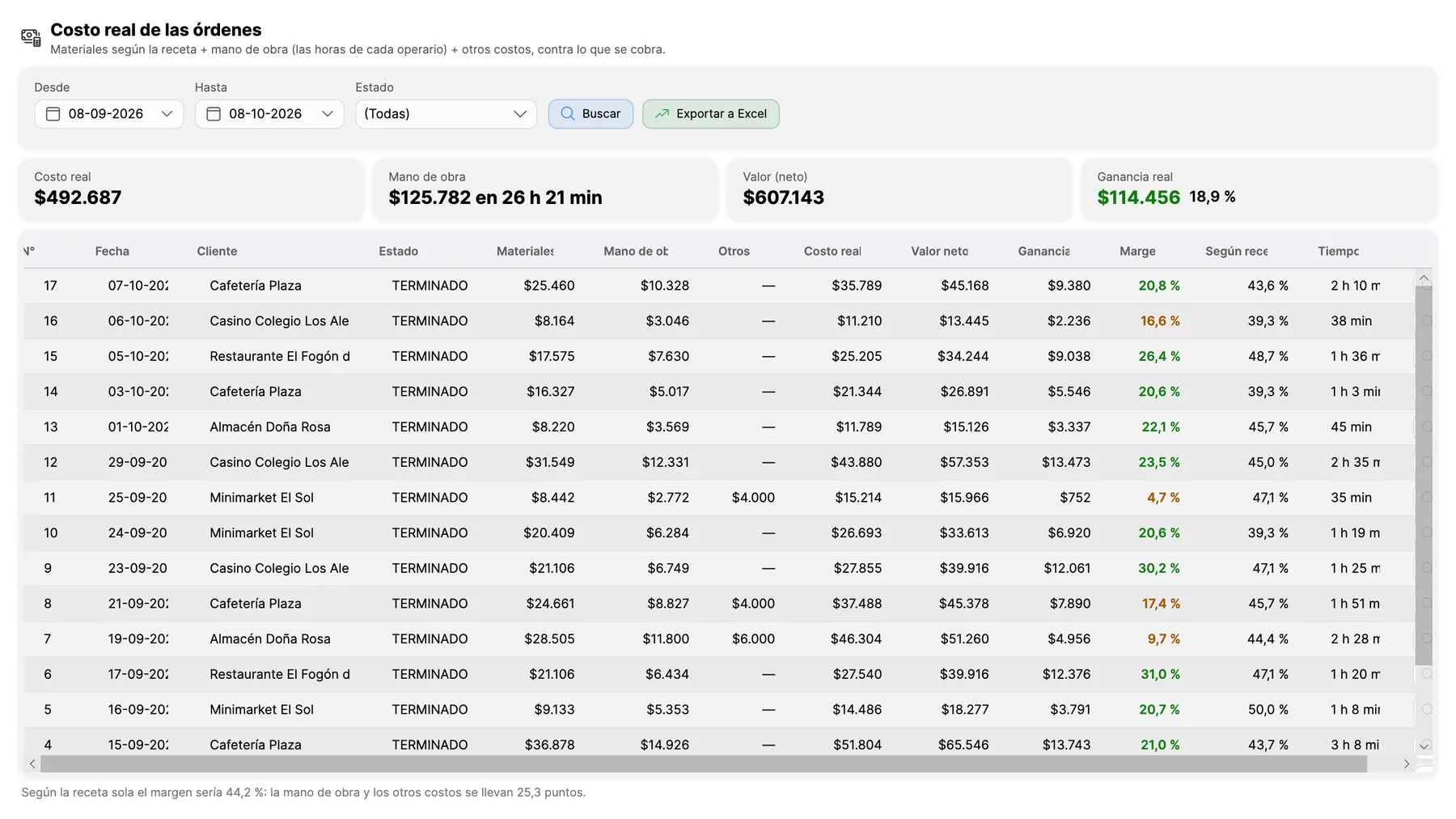This screenshot has height=819, width=1456.
Task: Click the Mano de obra $125.782 summary
Action: 495,197
